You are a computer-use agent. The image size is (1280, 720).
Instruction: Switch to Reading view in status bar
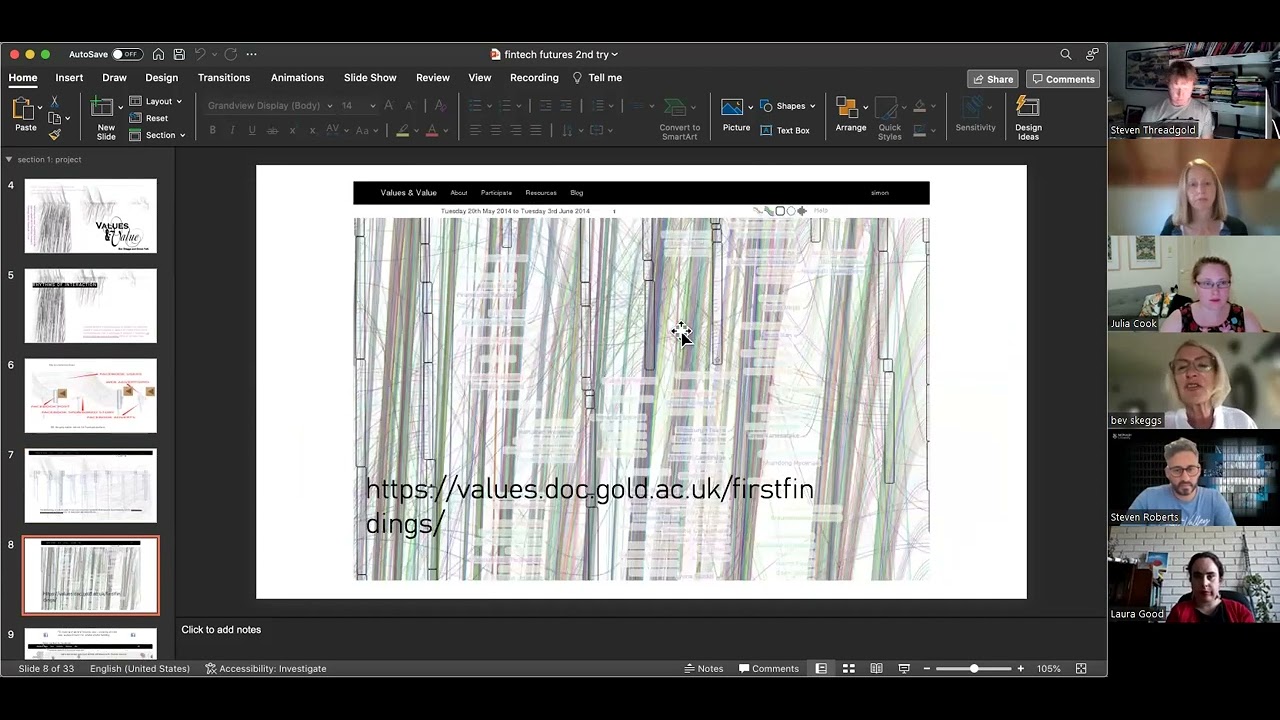click(876, 668)
